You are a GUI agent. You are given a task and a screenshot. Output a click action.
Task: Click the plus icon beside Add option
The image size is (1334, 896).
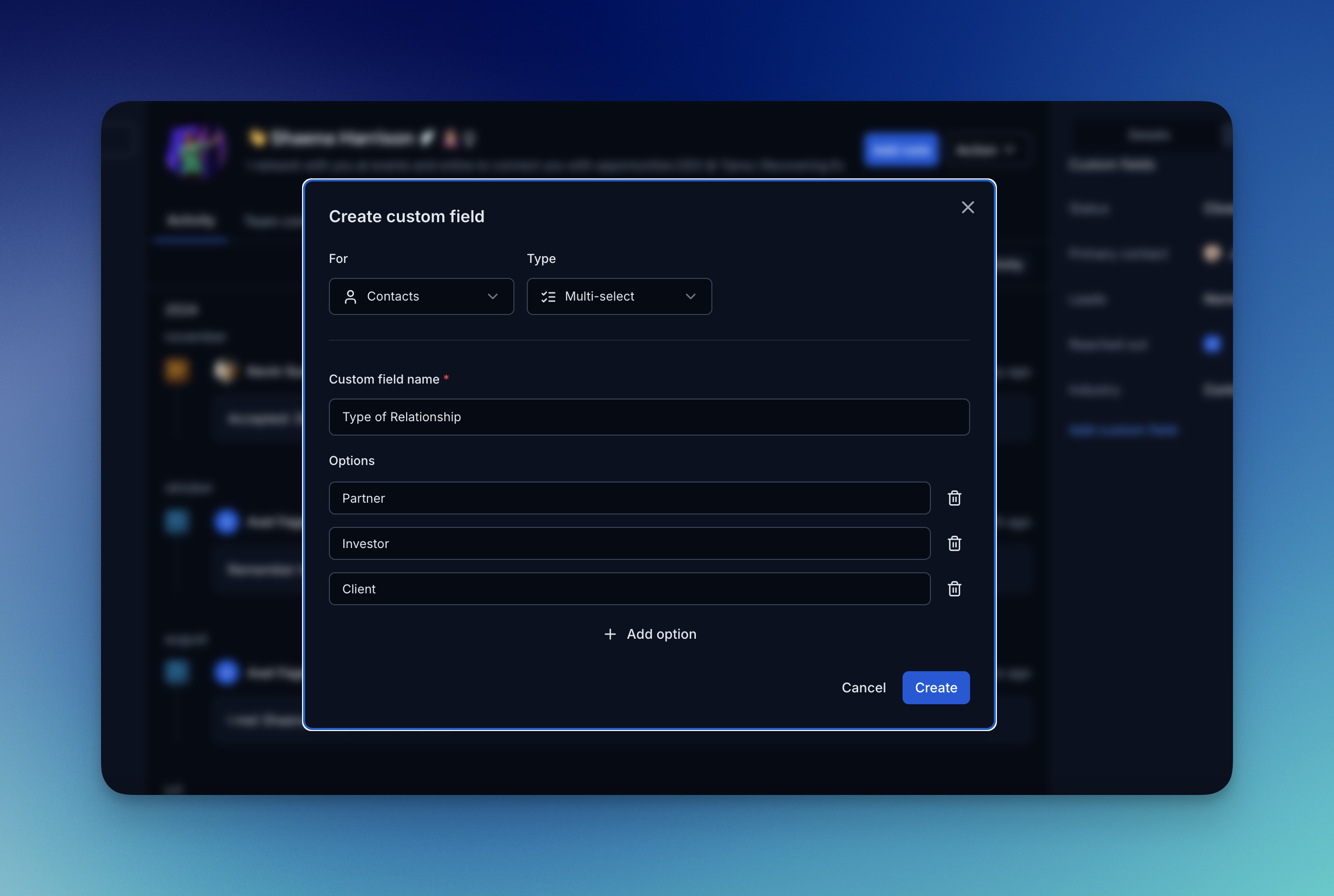pyautogui.click(x=610, y=634)
